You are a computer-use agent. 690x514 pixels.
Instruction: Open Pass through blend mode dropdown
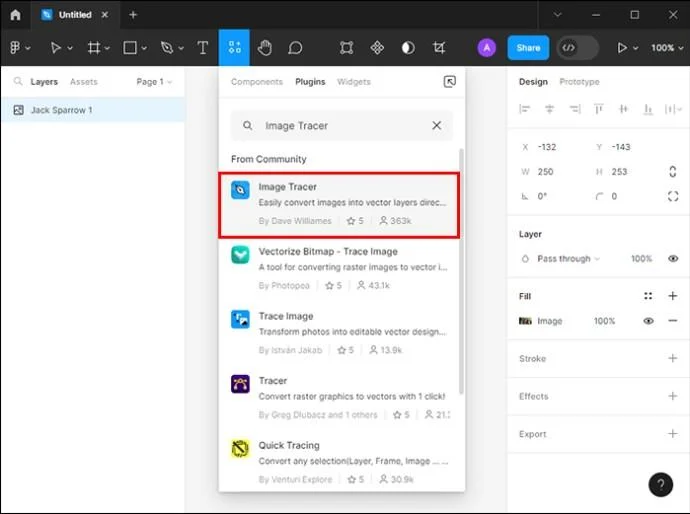[x=568, y=258]
